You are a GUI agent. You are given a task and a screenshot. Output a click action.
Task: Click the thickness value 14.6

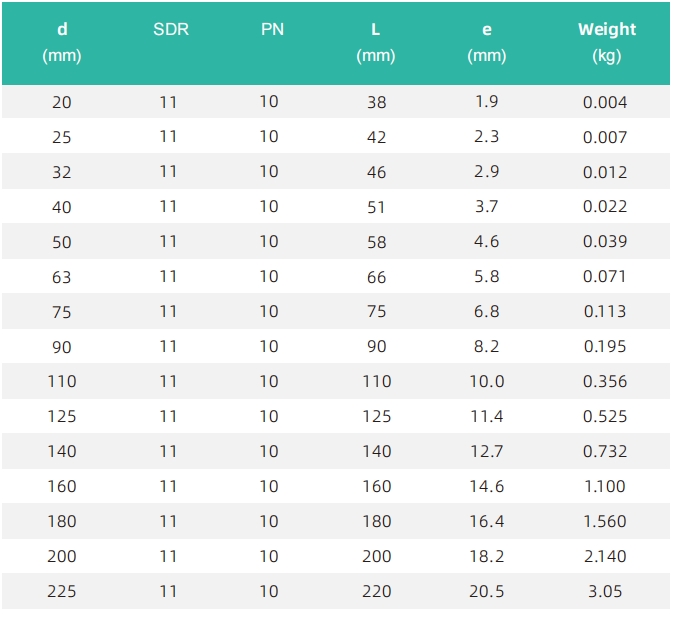(x=487, y=487)
